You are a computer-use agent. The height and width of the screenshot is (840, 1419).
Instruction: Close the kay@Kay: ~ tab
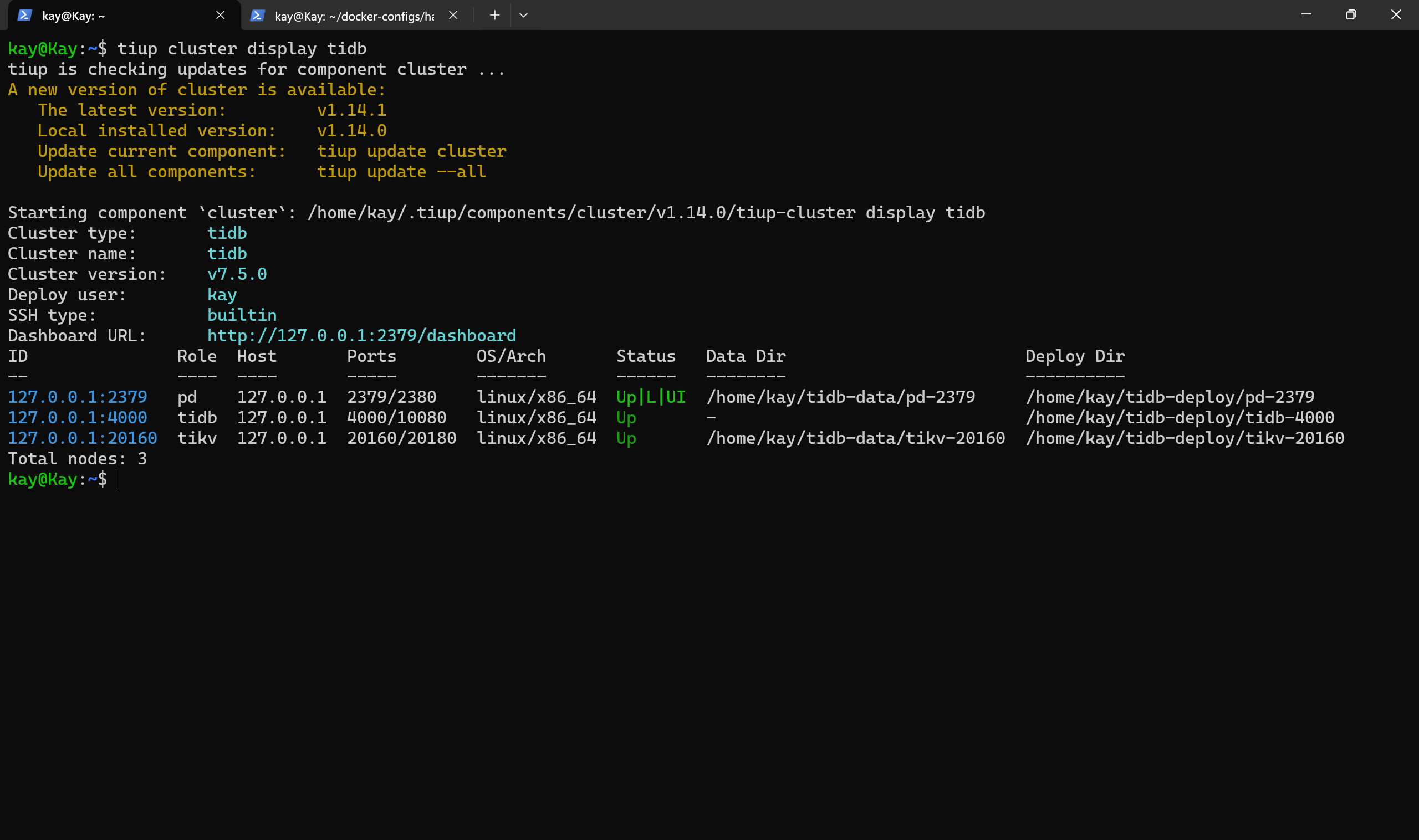click(220, 16)
